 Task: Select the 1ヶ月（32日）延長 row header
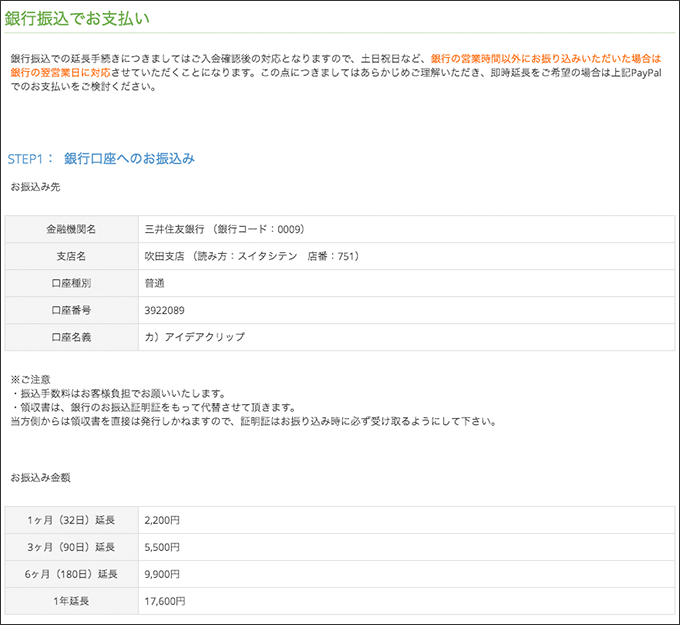coord(72,520)
